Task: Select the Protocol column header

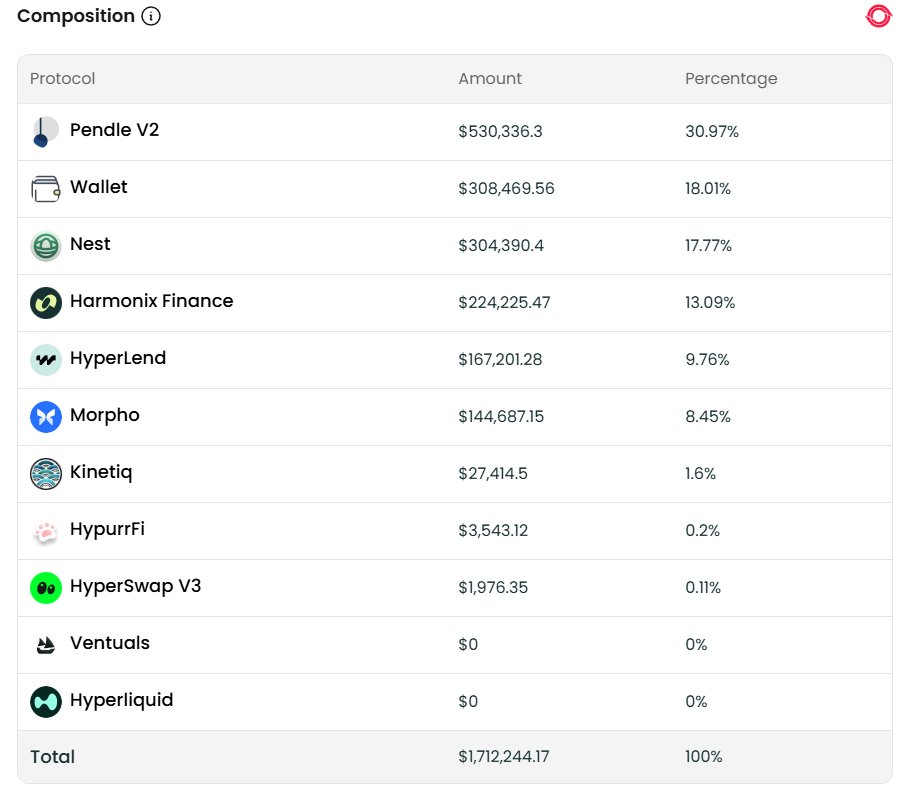Action: click(62, 78)
